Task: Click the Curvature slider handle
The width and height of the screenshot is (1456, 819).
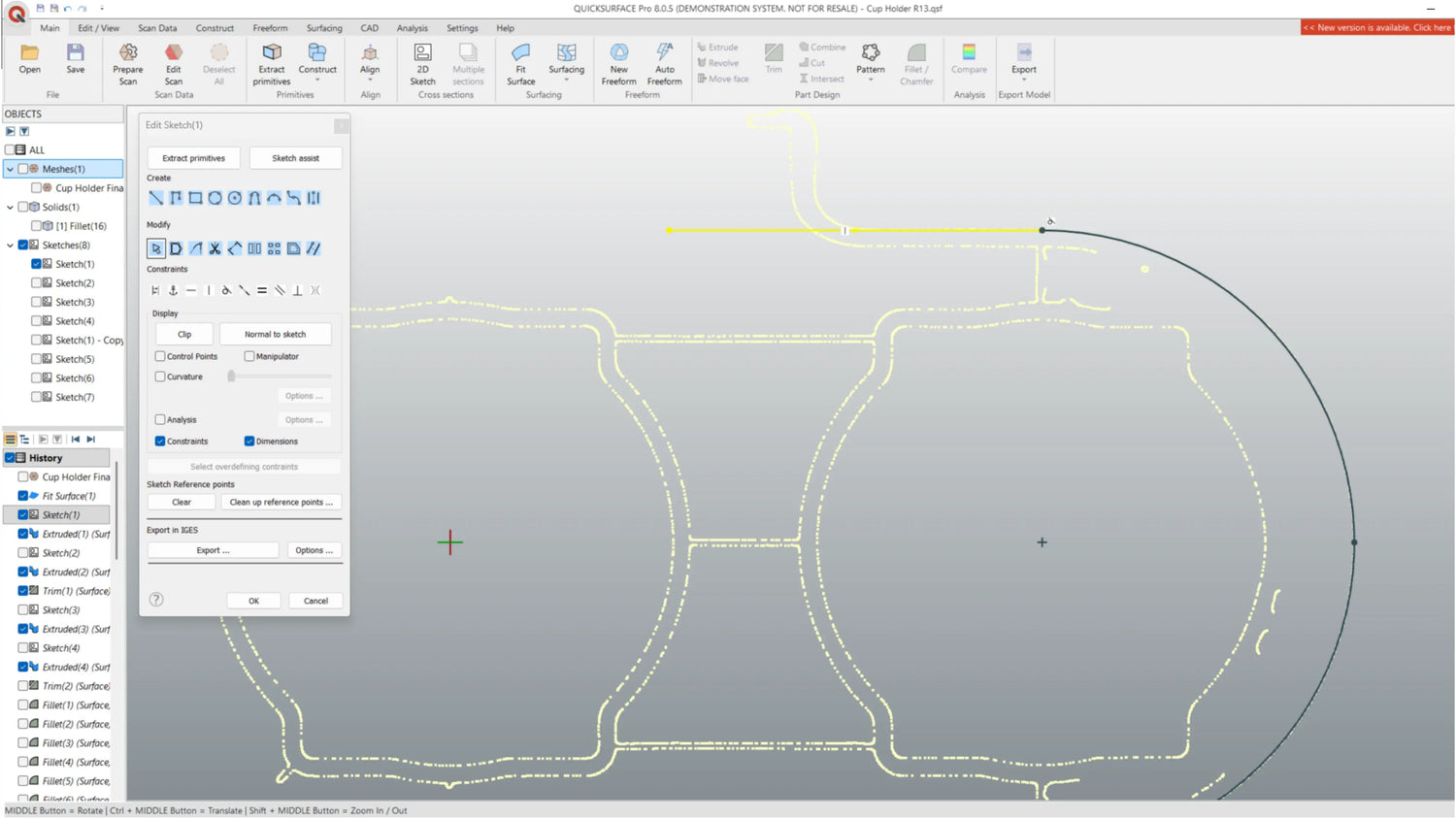Action: coord(231,377)
